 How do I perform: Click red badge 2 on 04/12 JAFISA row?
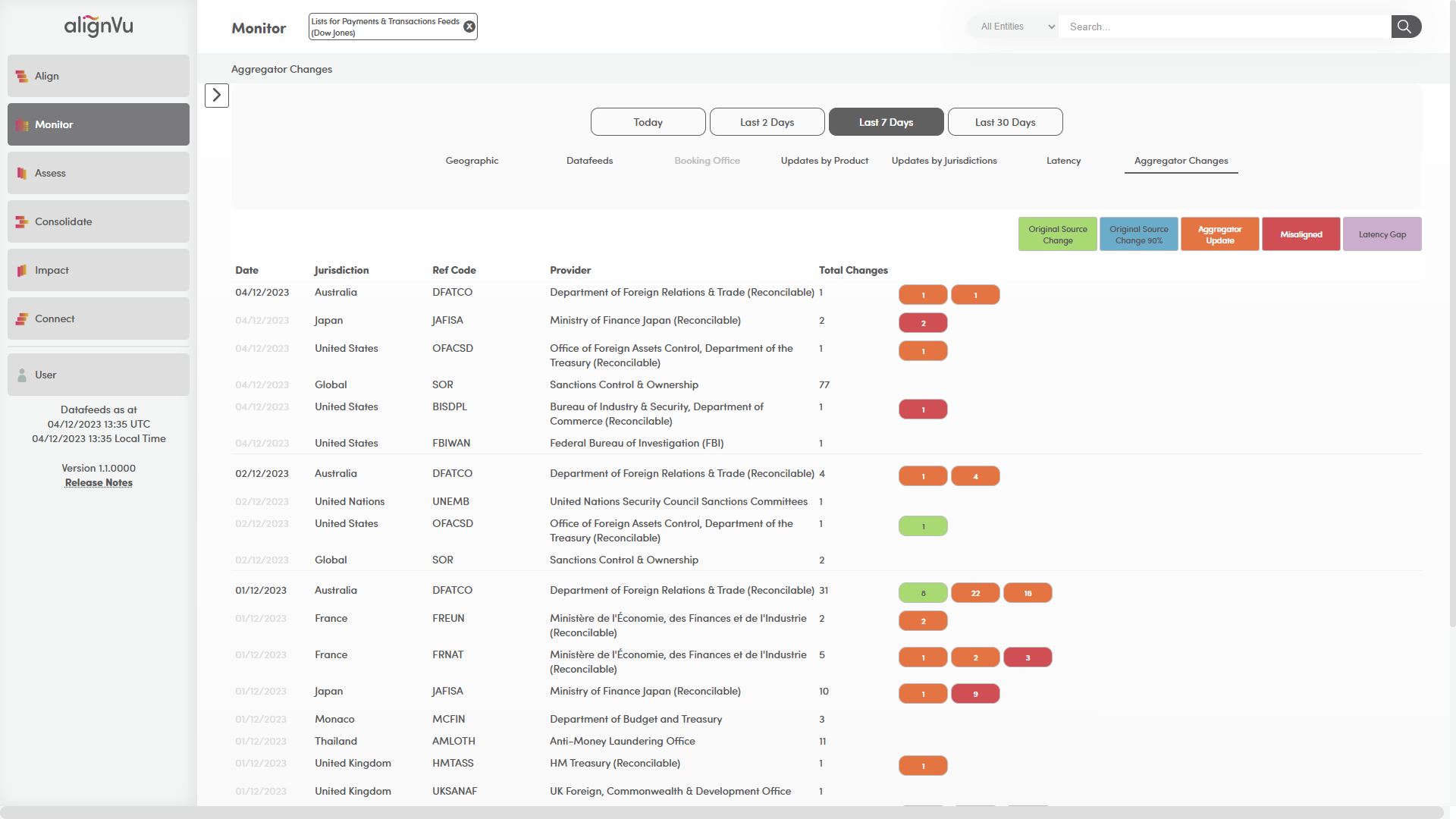tap(923, 323)
